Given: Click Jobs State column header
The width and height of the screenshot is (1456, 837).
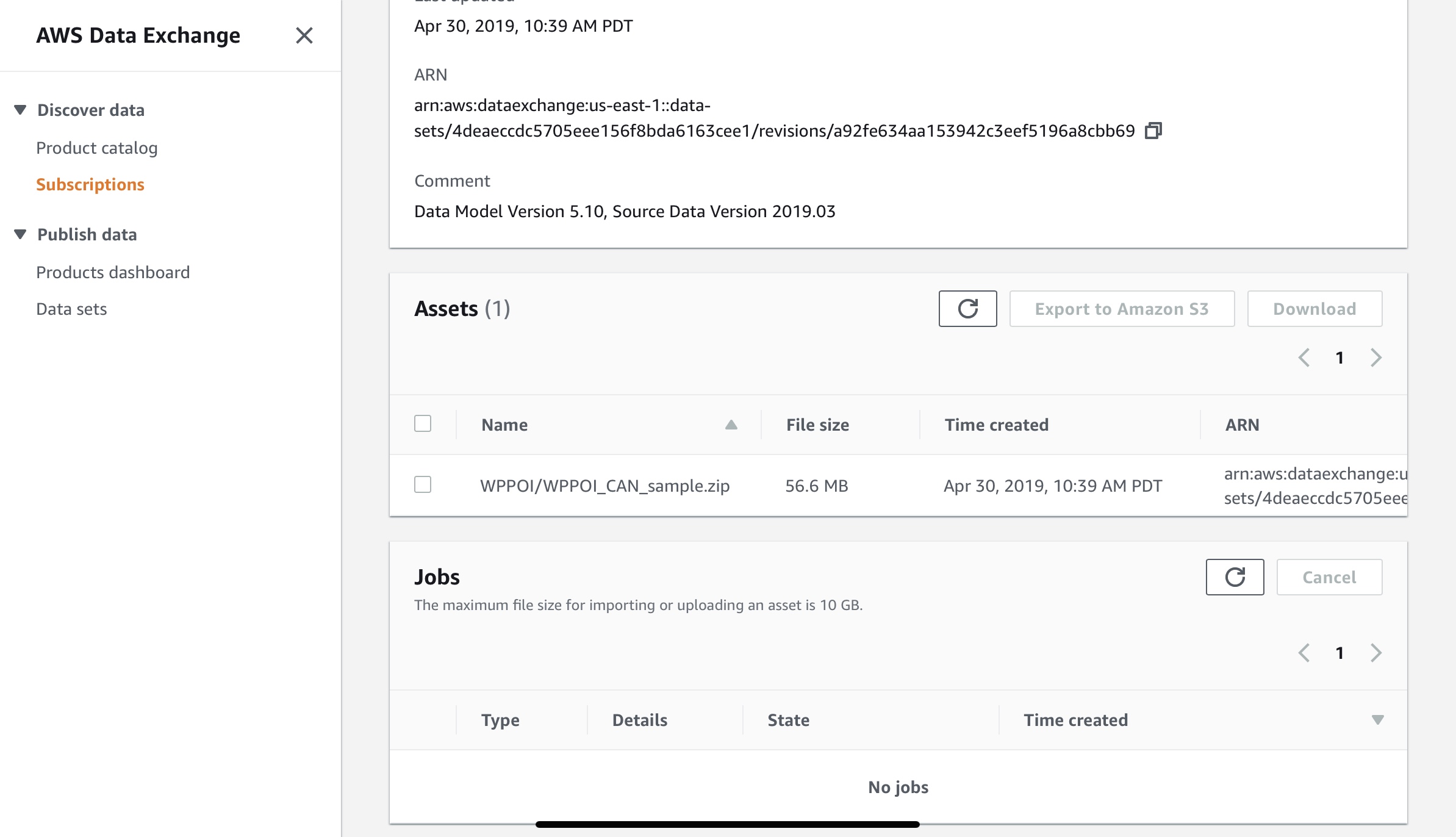Looking at the screenshot, I should pyautogui.click(x=789, y=720).
